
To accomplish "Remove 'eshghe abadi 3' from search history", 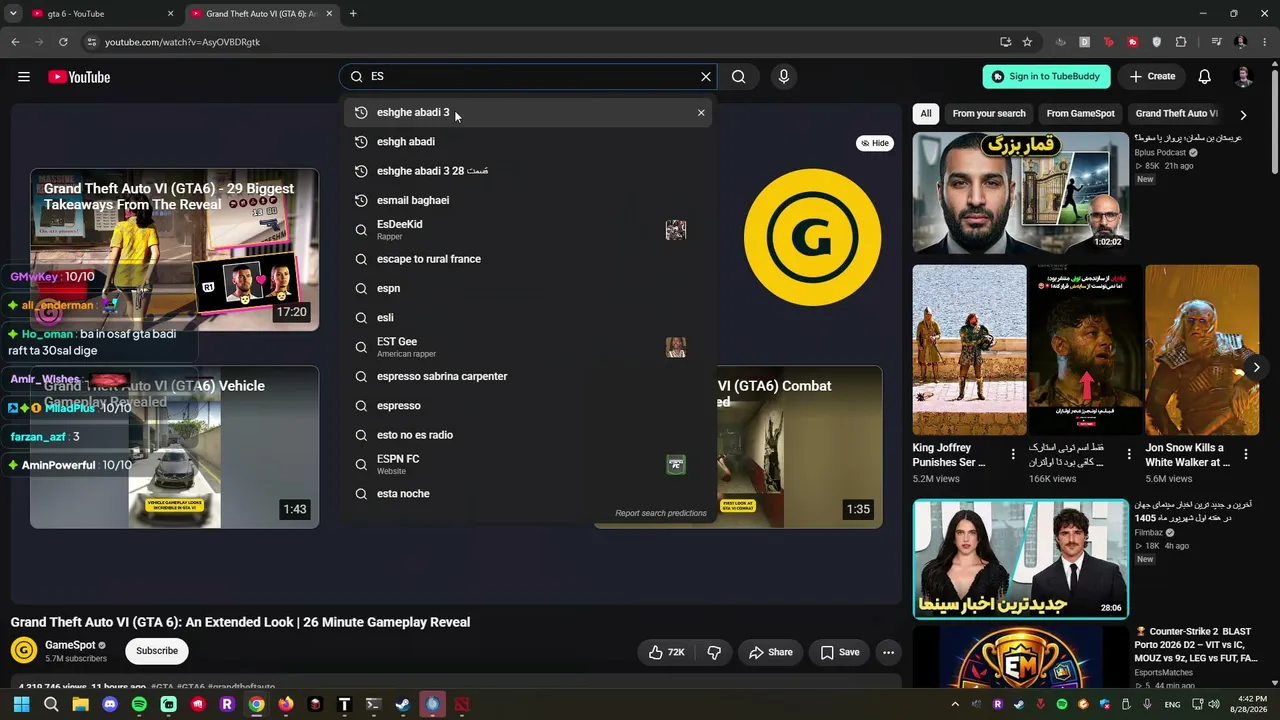I will click(701, 113).
